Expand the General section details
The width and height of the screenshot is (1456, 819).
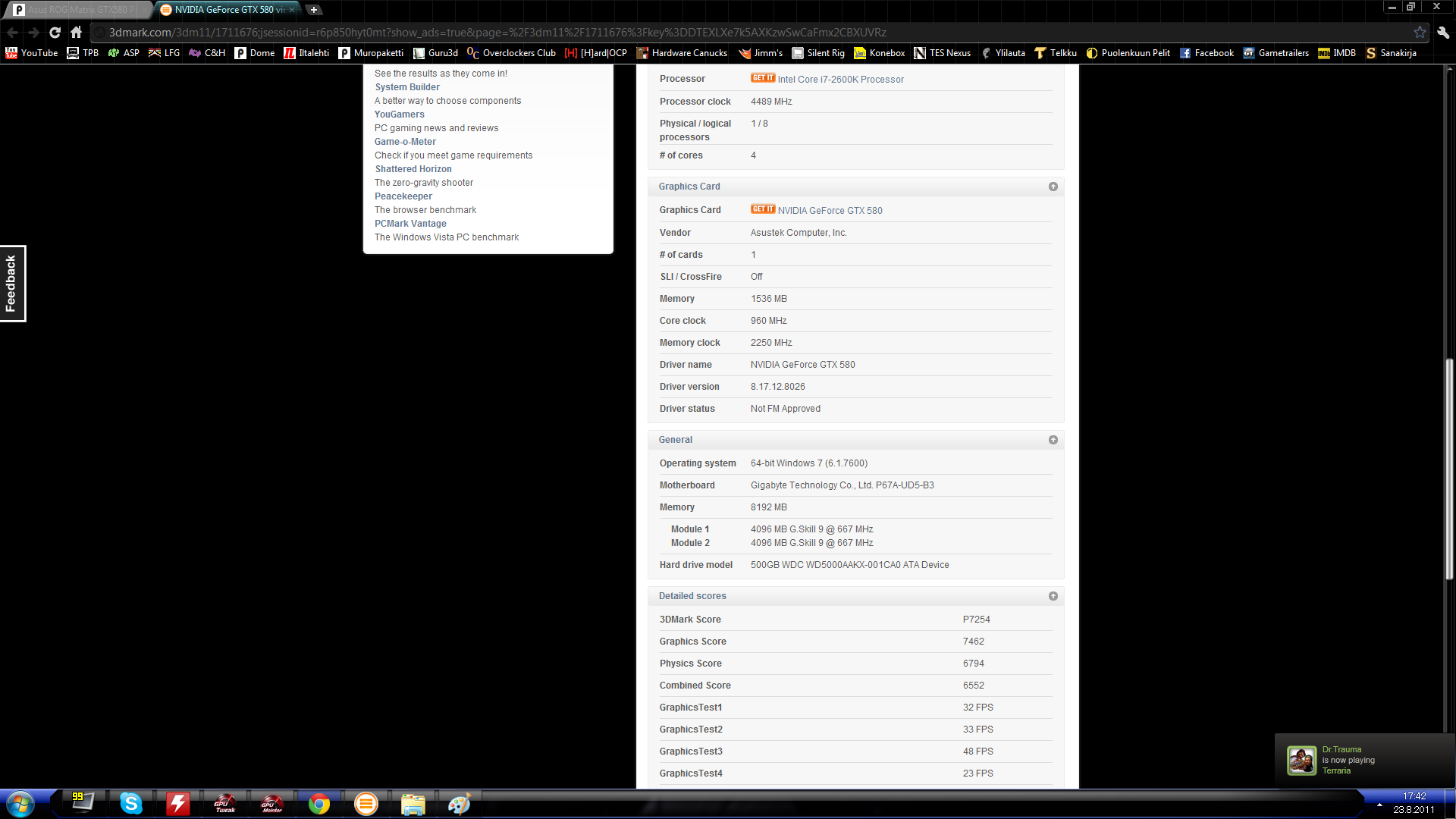(x=1053, y=439)
